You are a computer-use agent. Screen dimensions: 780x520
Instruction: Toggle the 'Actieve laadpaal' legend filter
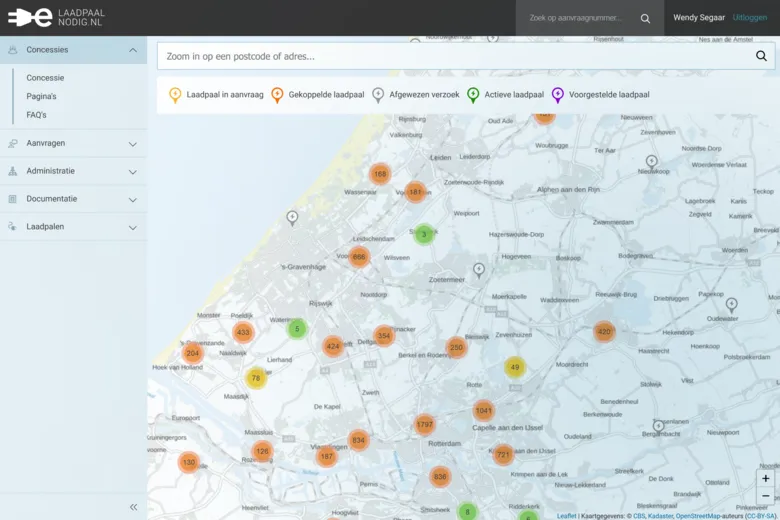pos(506,95)
